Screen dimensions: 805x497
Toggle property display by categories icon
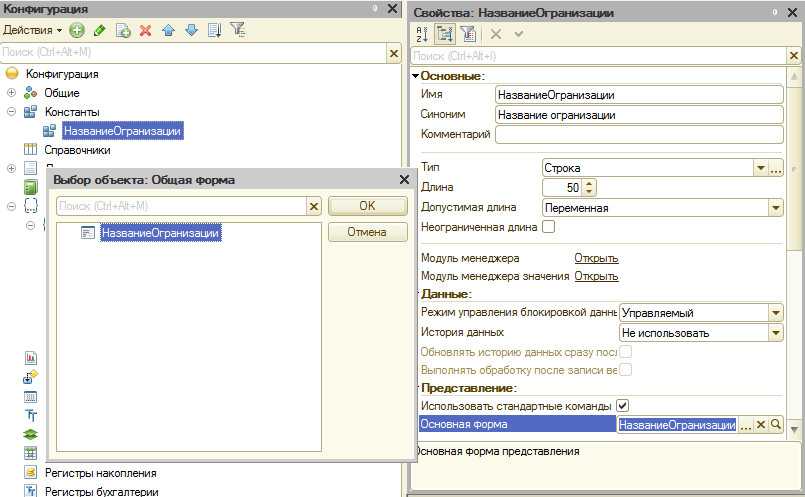click(445, 34)
